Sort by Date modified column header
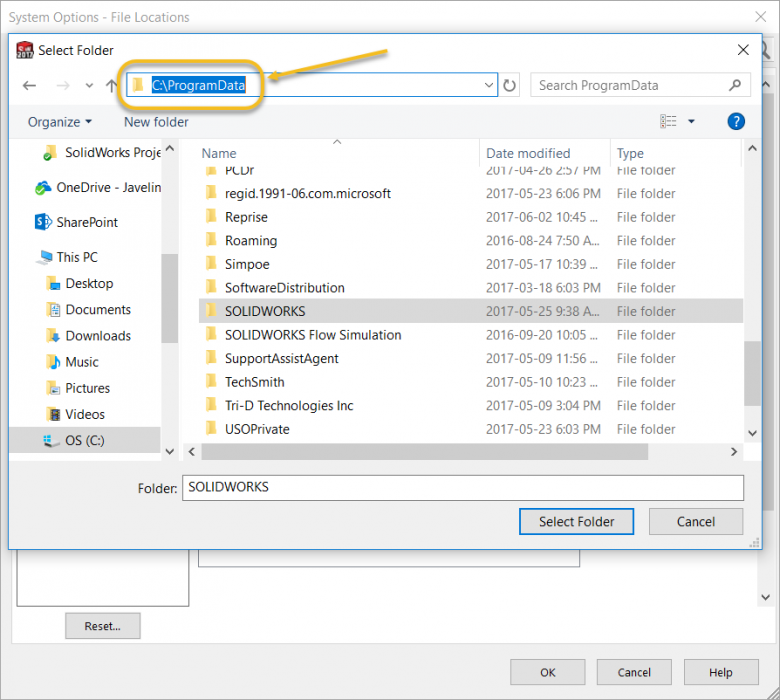This screenshot has width=780, height=700. pyautogui.click(x=528, y=153)
